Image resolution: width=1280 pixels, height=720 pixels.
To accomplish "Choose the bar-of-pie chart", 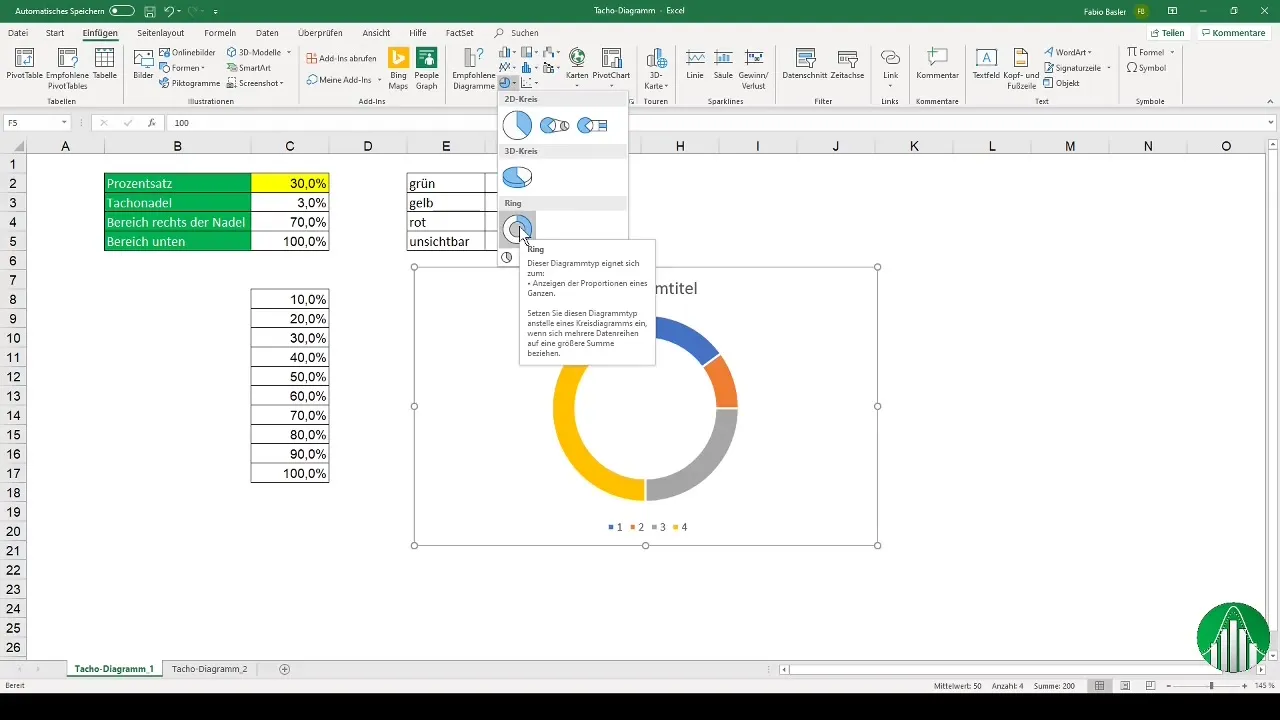I will coord(592,125).
